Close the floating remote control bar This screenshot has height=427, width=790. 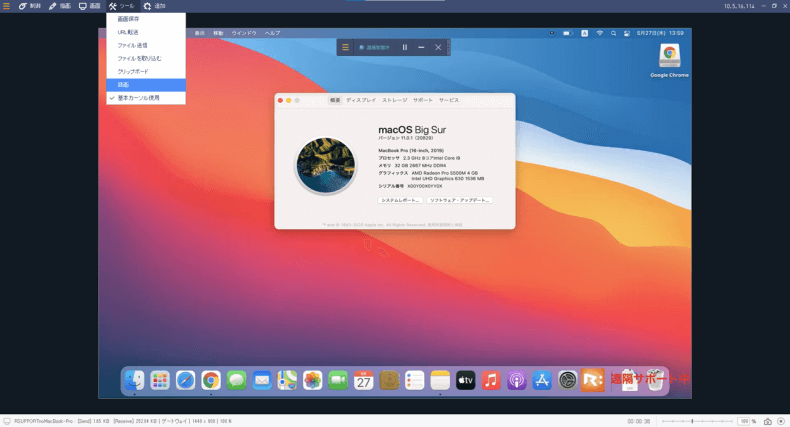click(x=438, y=47)
